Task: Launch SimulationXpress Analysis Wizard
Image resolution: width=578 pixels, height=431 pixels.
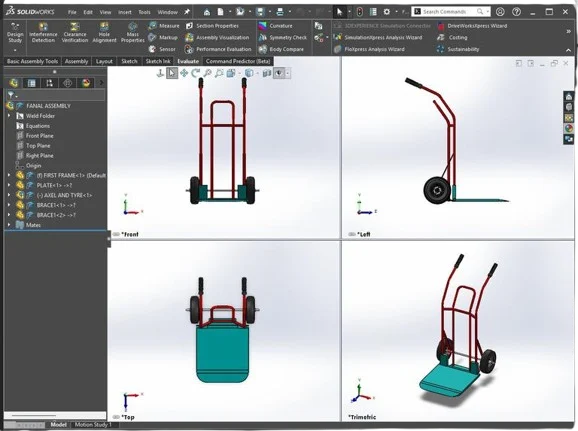Action: [x=378, y=37]
